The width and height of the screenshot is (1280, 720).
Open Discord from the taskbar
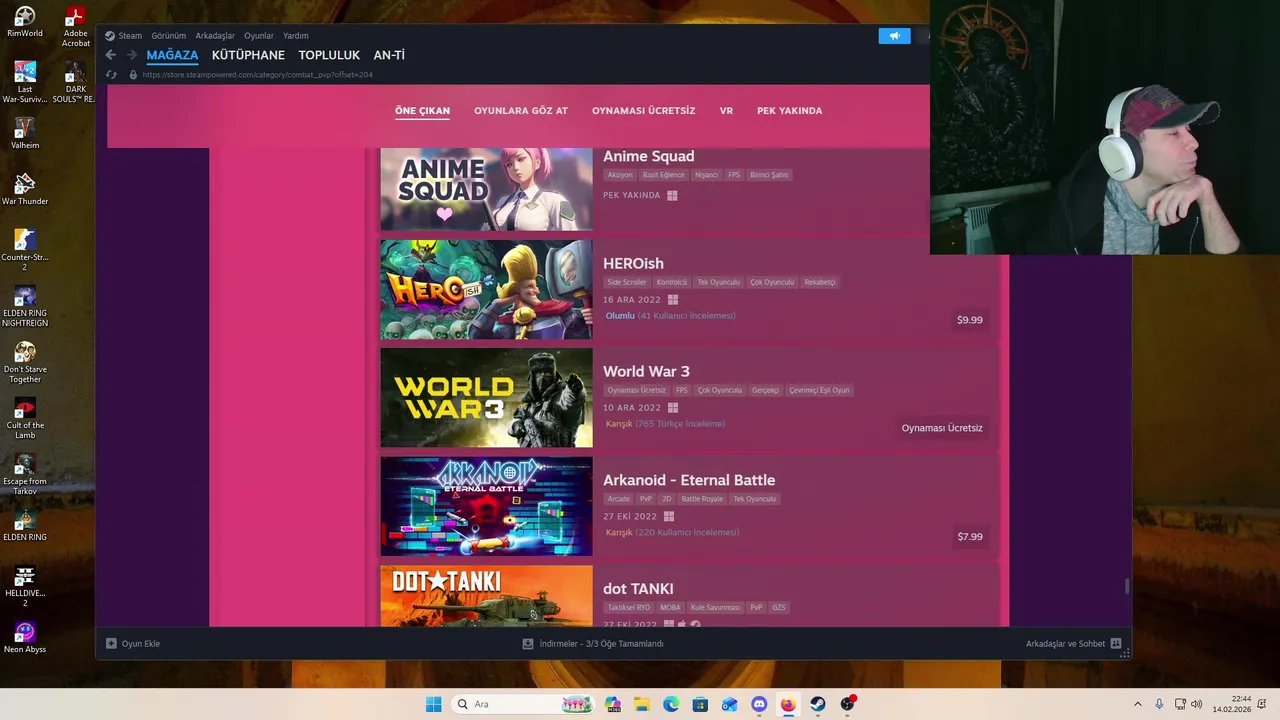(x=759, y=704)
